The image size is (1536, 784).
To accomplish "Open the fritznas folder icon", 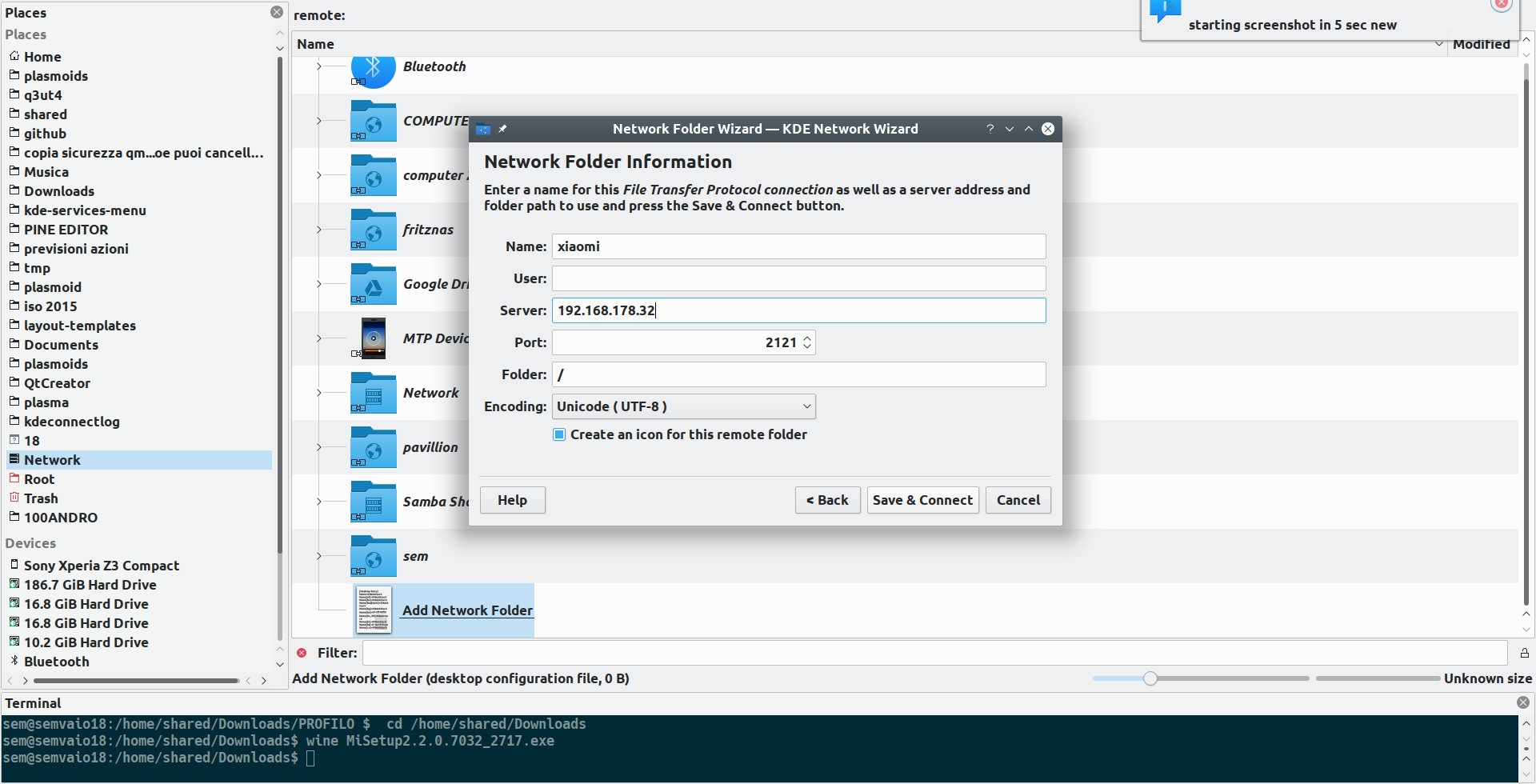I will pyautogui.click(x=373, y=230).
